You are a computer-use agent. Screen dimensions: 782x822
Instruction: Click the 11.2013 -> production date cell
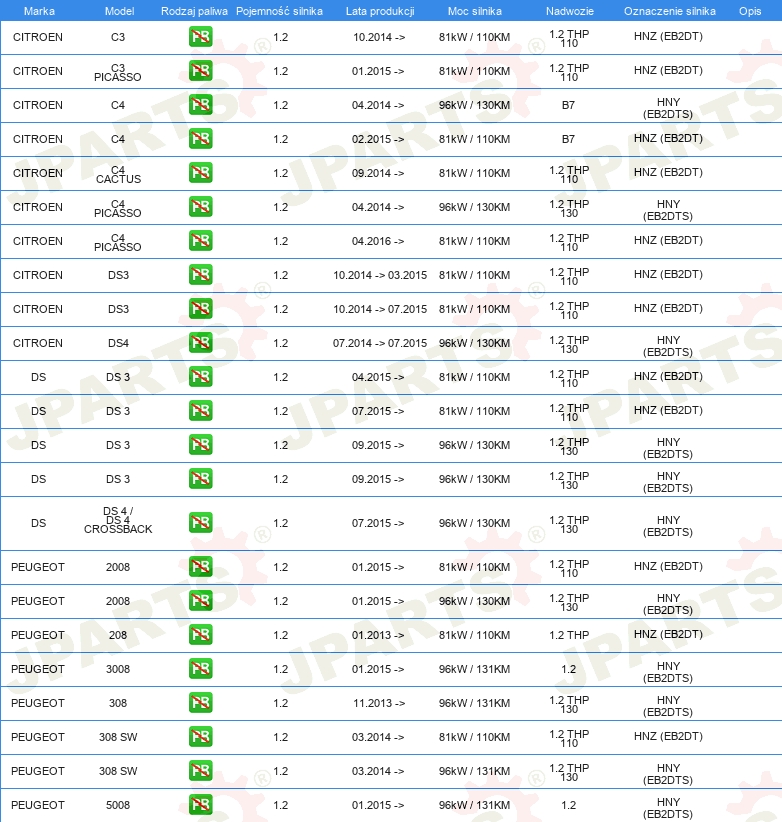379,704
